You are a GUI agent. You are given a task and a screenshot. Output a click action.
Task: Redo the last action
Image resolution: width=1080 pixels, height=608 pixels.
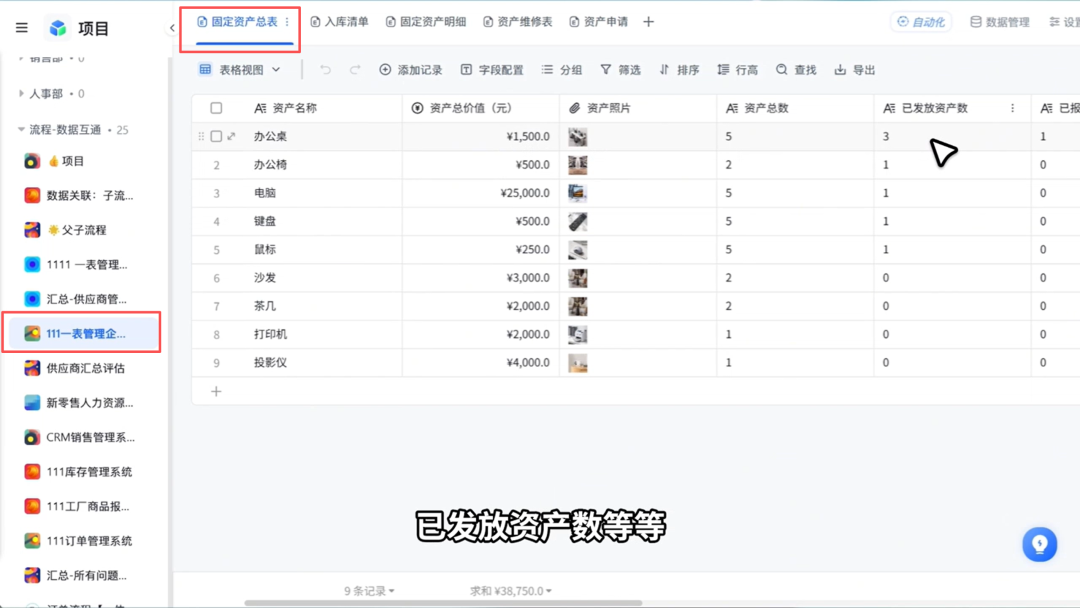[355, 70]
